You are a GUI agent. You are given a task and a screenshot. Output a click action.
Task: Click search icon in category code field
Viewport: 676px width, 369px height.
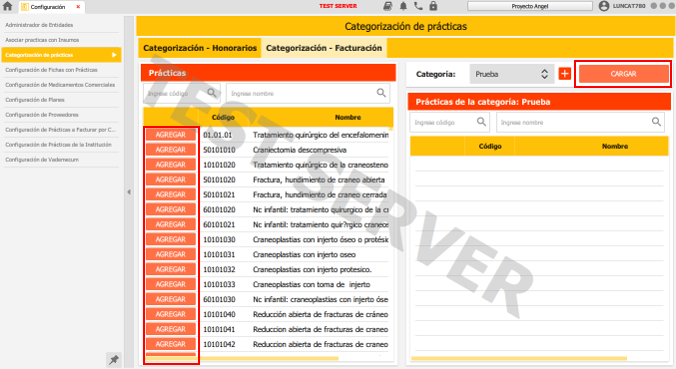click(x=481, y=122)
